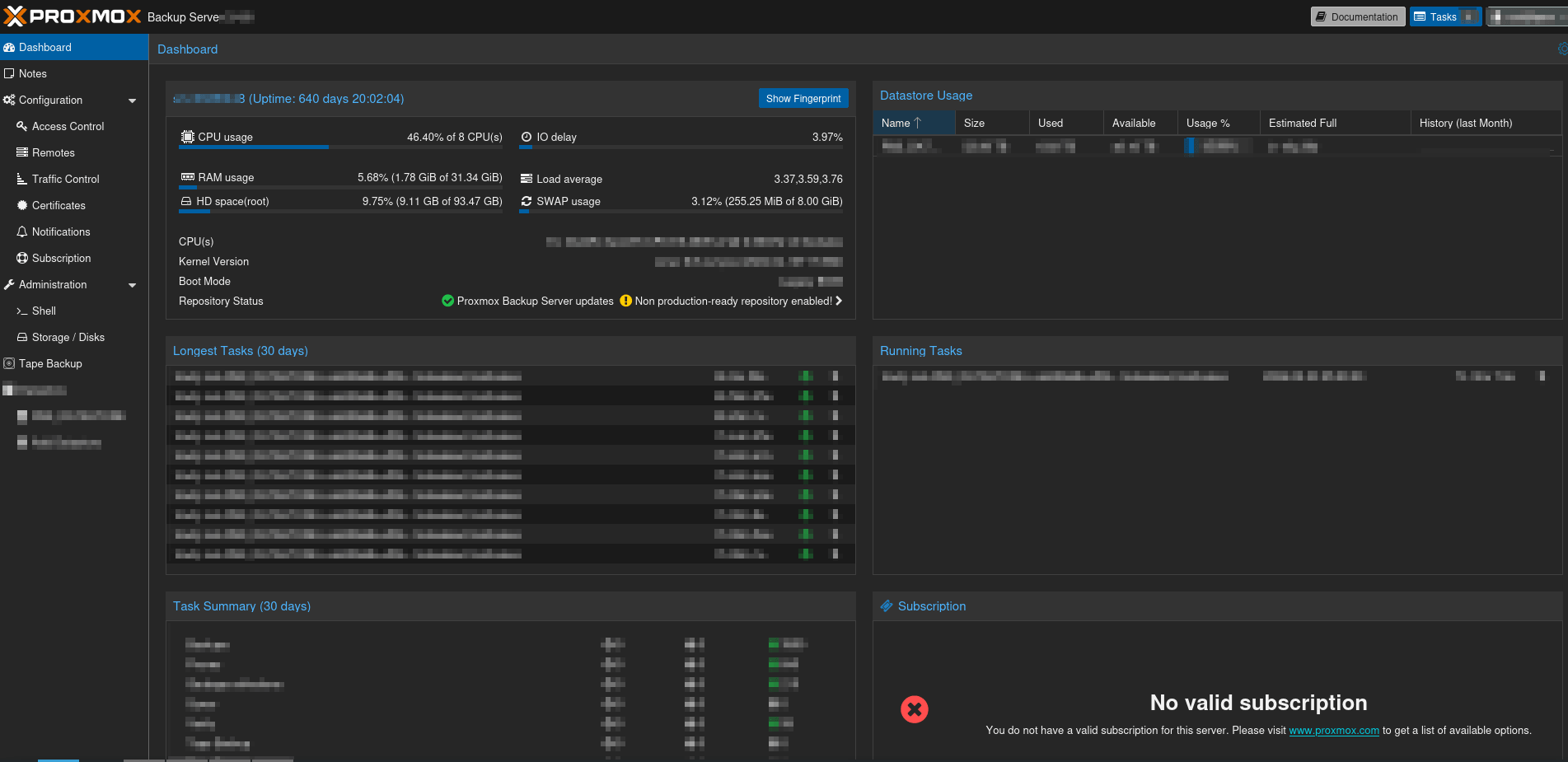Open the Subscription sidebar entry
The width and height of the screenshot is (1568, 762).
pos(74,258)
